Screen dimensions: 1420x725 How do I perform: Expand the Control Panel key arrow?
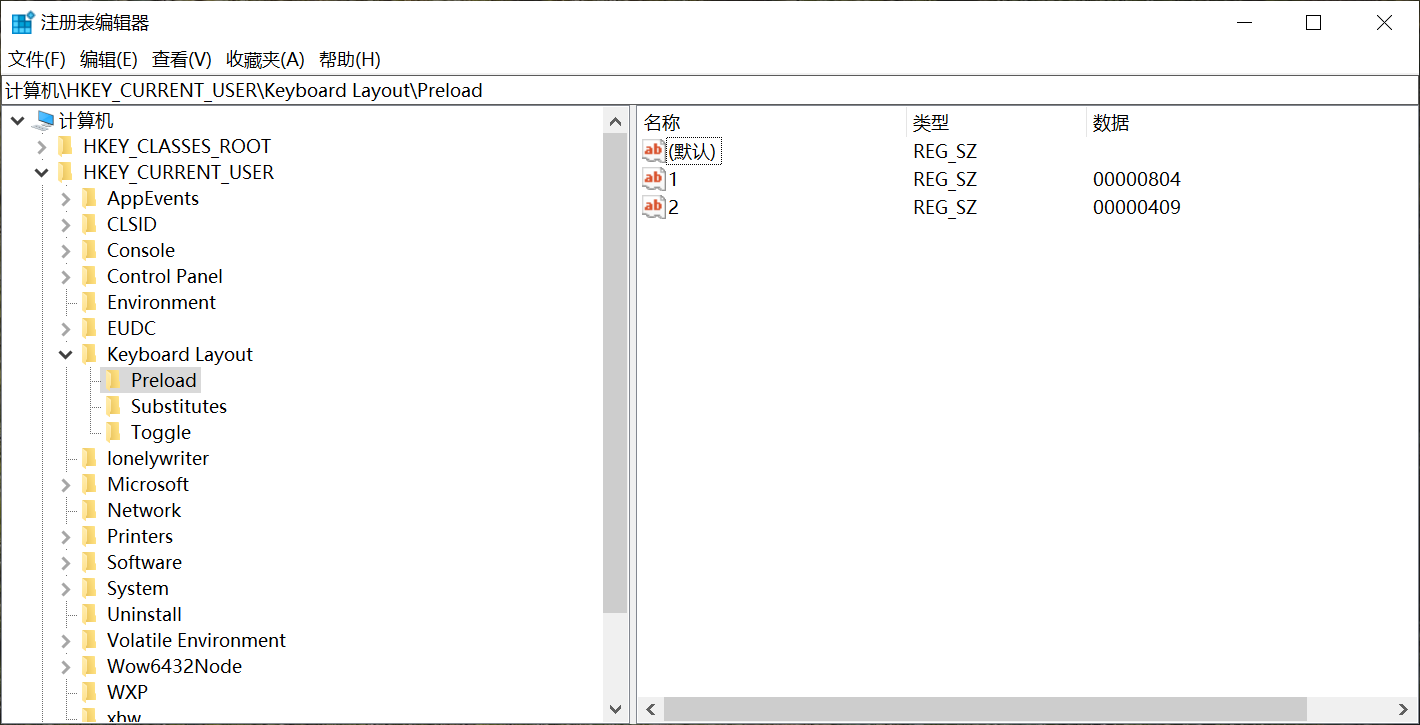click(66, 277)
